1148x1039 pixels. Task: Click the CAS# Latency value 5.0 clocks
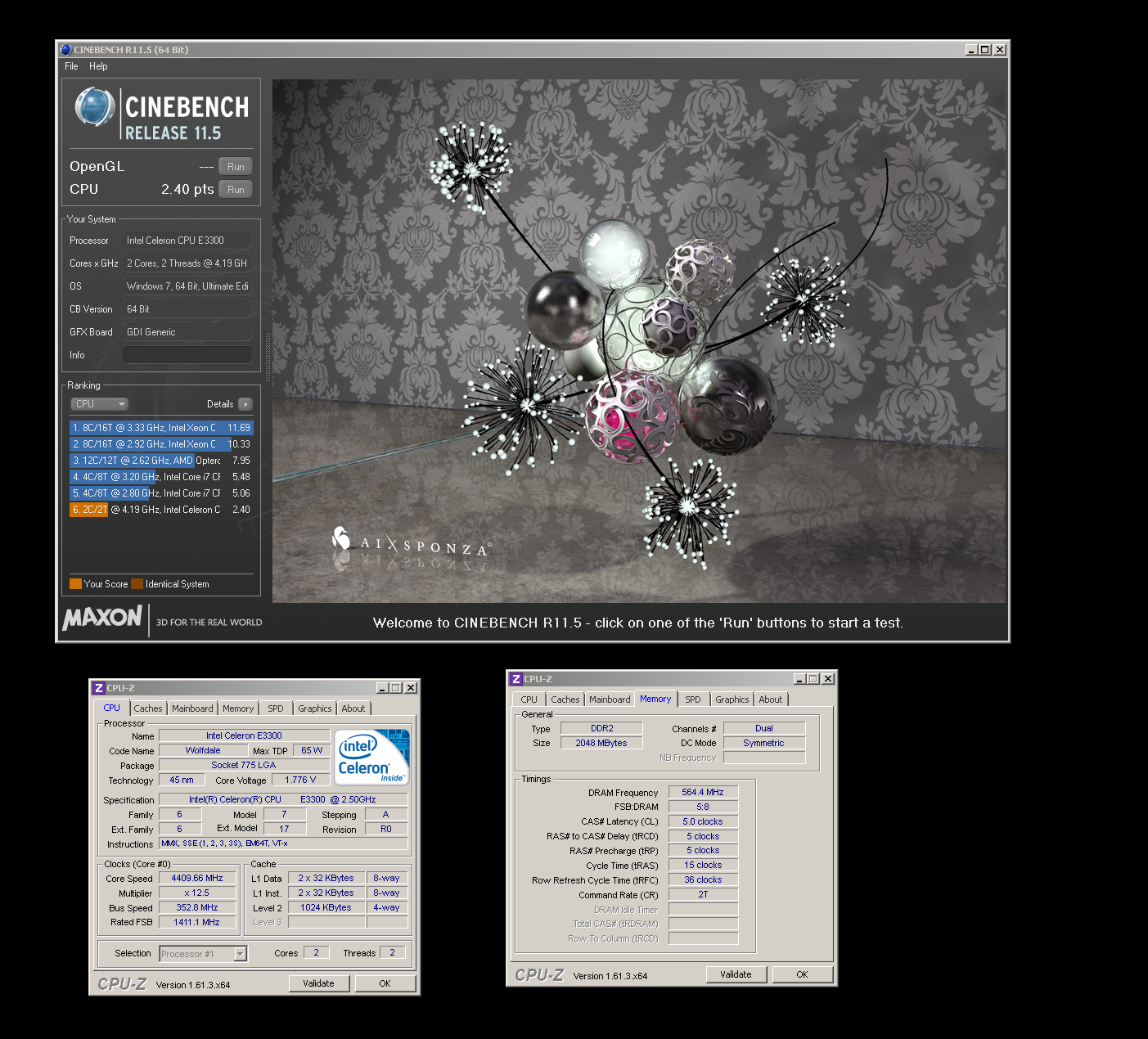[704, 821]
